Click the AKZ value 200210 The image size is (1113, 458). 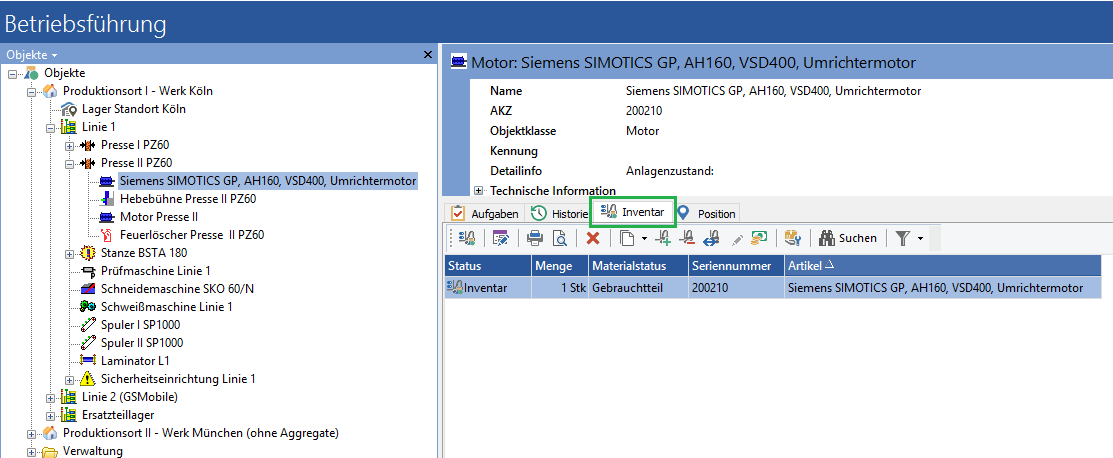pyautogui.click(x=644, y=111)
